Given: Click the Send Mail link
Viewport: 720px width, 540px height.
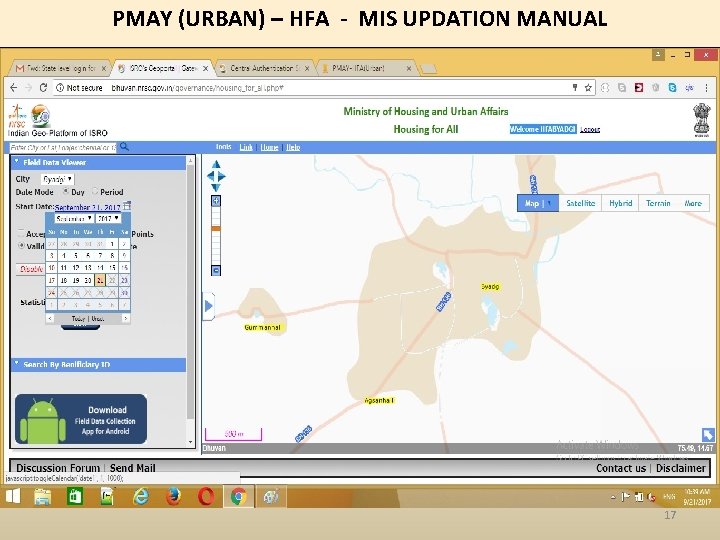Looking at the screenshot, I should point(132,468).
